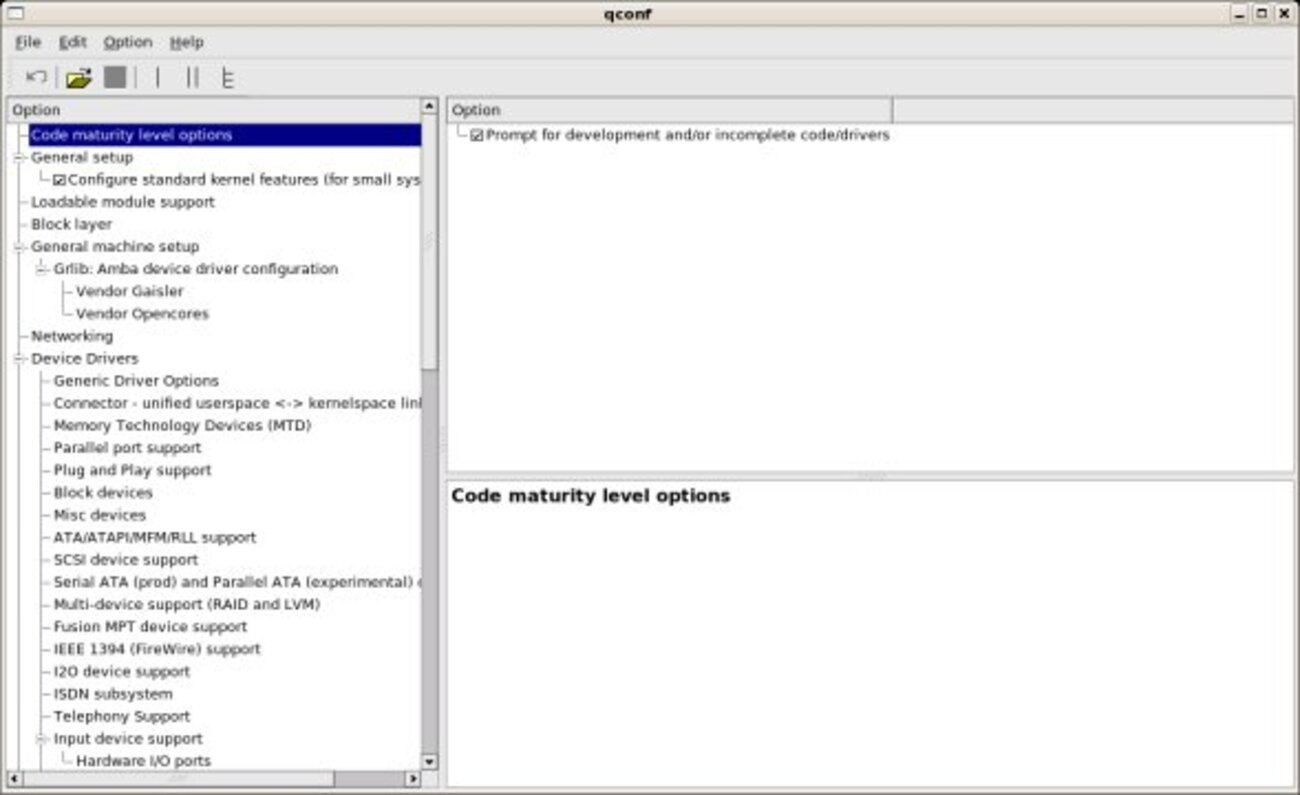The height and width of the screenshot is (795, 1300).
Task: Switch to split view mode icon
Action: pos(191,76)
